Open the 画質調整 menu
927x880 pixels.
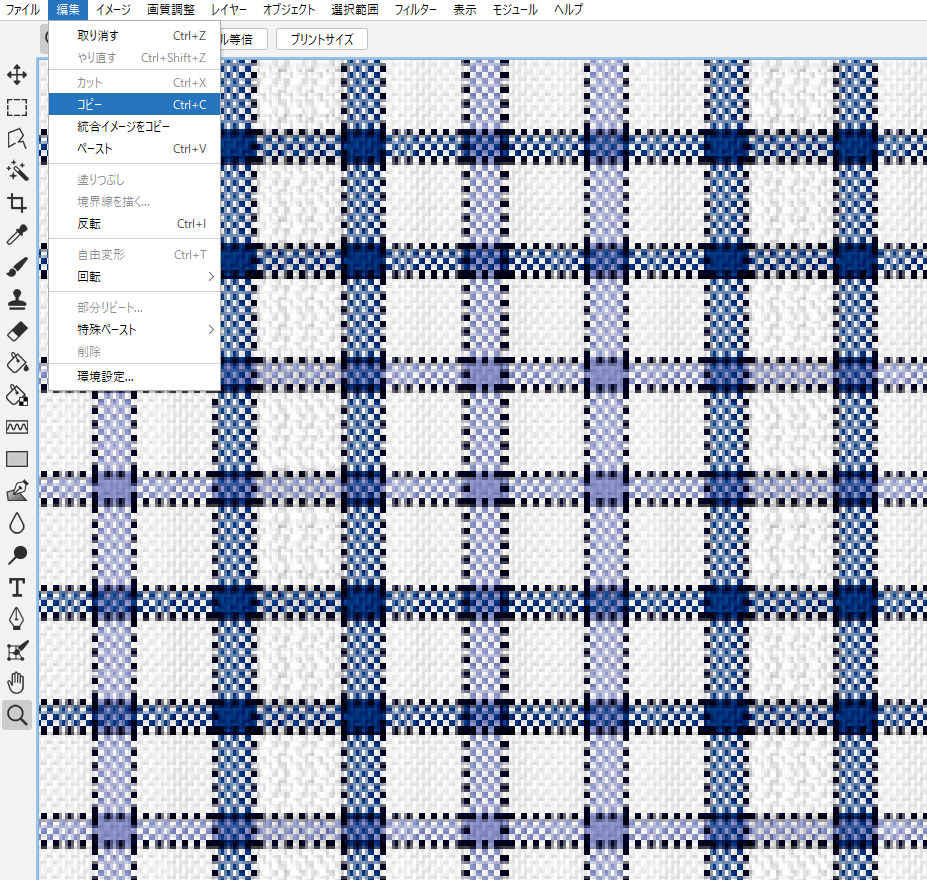[171, 9]
